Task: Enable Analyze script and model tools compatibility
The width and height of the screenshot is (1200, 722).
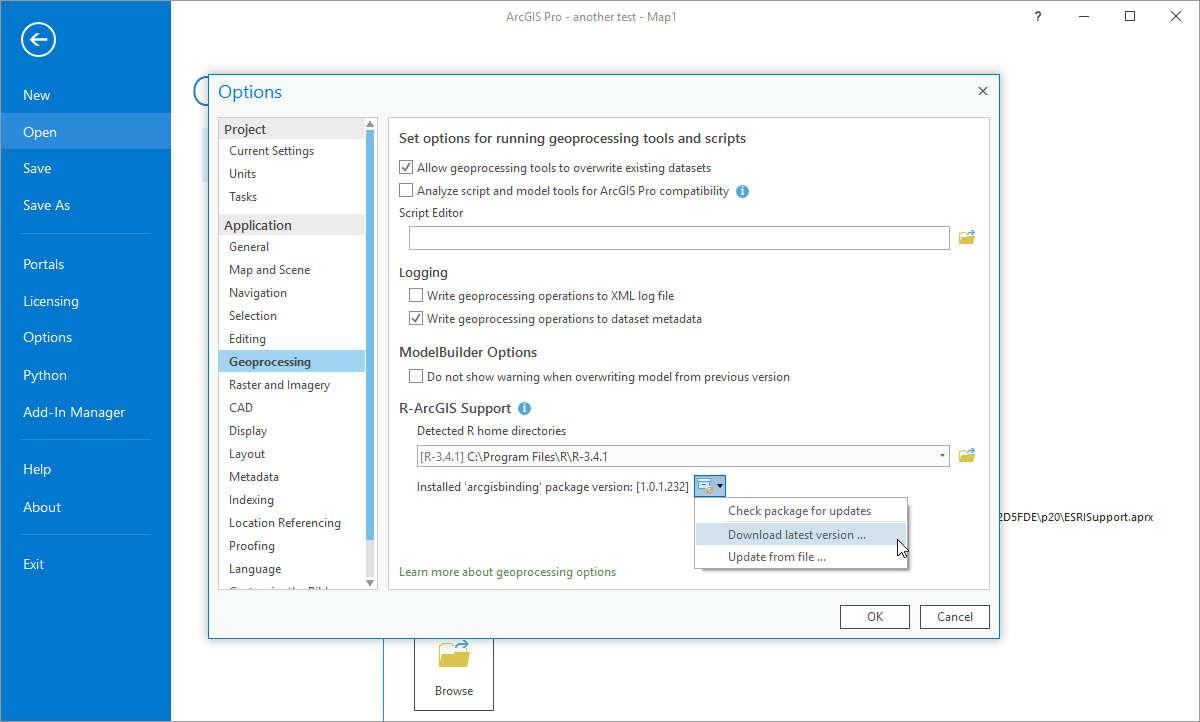Action: [x=406, y=191]
